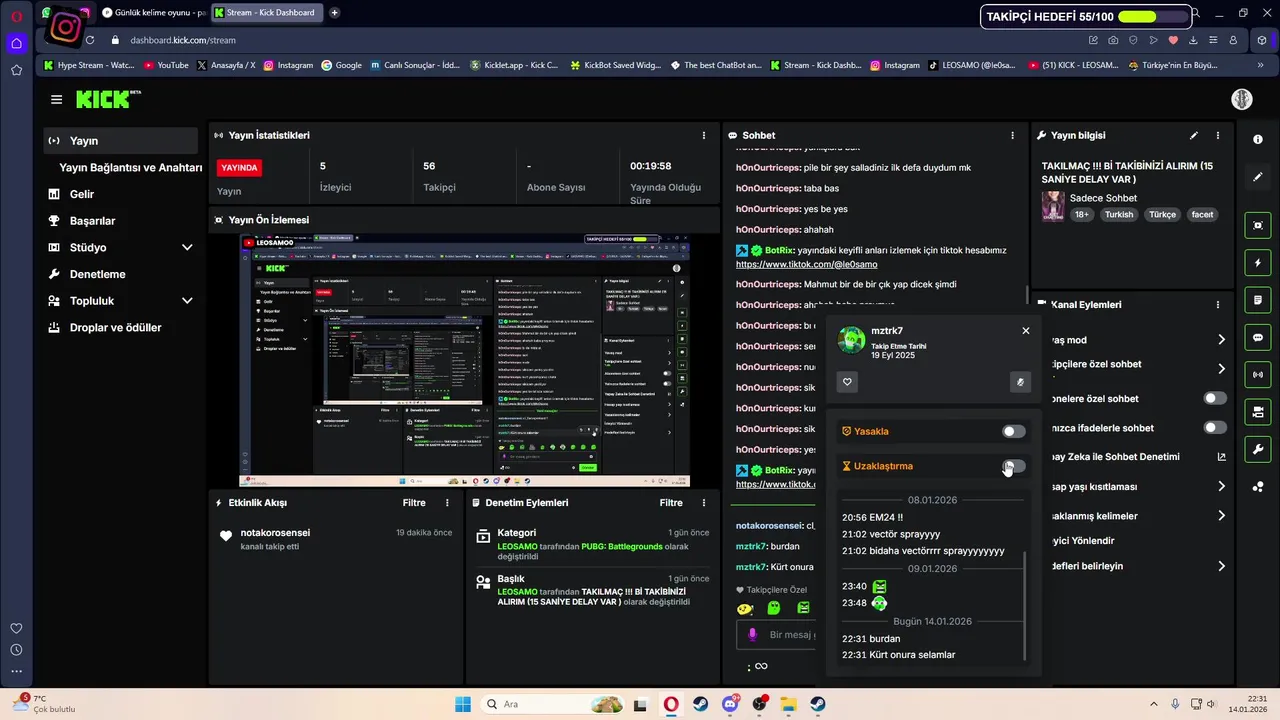
Task: Open Sohbet panel three-dot menu
Action: pyautogui.click(x=1012, y=135)
